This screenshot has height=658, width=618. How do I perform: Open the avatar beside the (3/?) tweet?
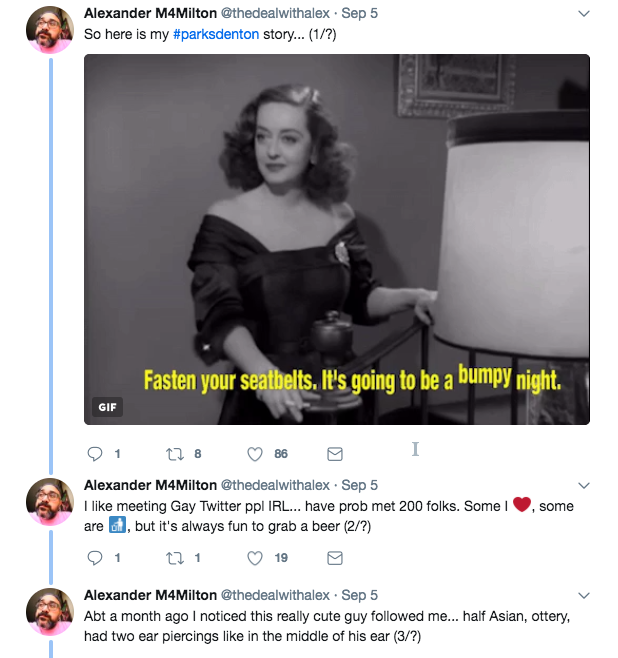(50, 612)
